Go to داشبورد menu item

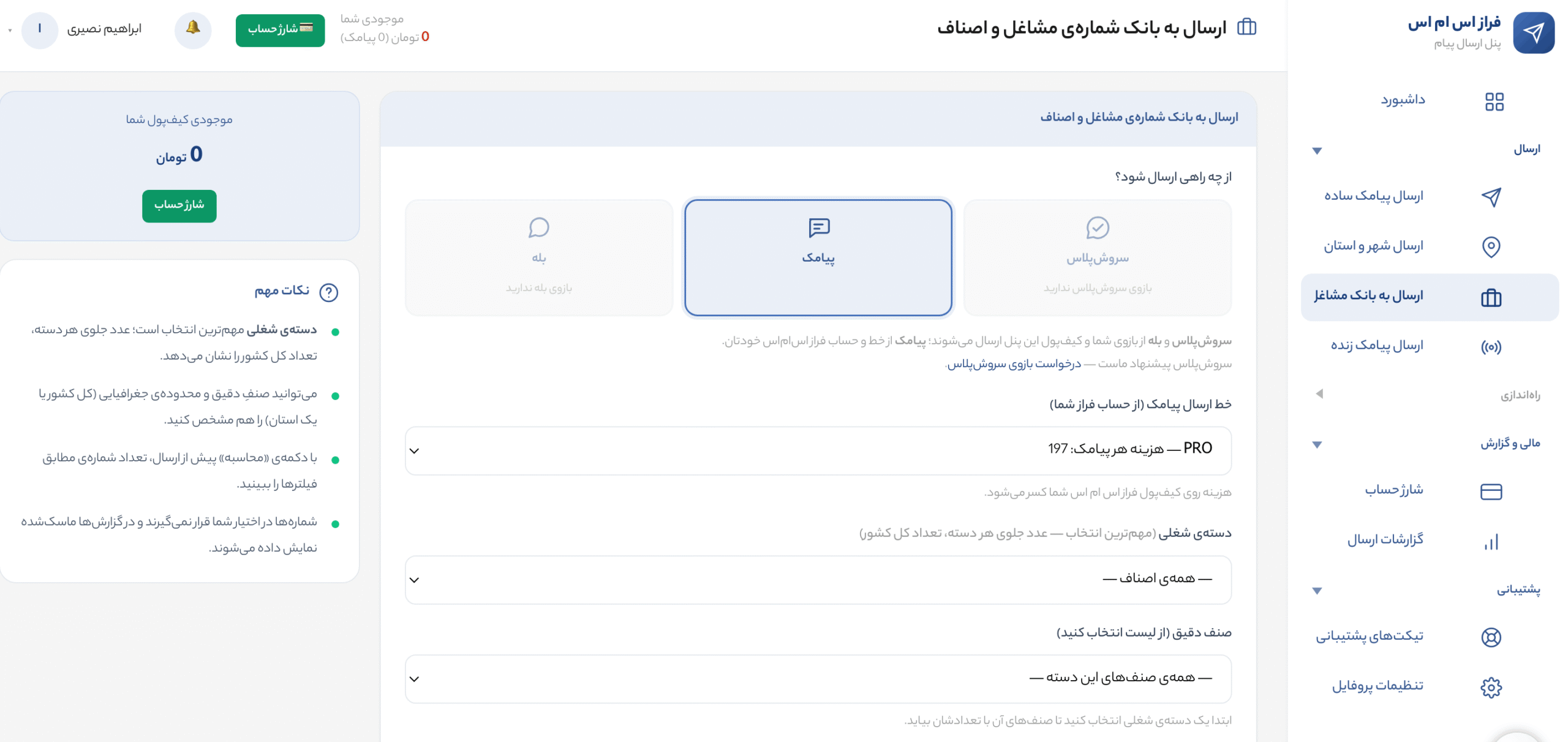click(1402, 99)
